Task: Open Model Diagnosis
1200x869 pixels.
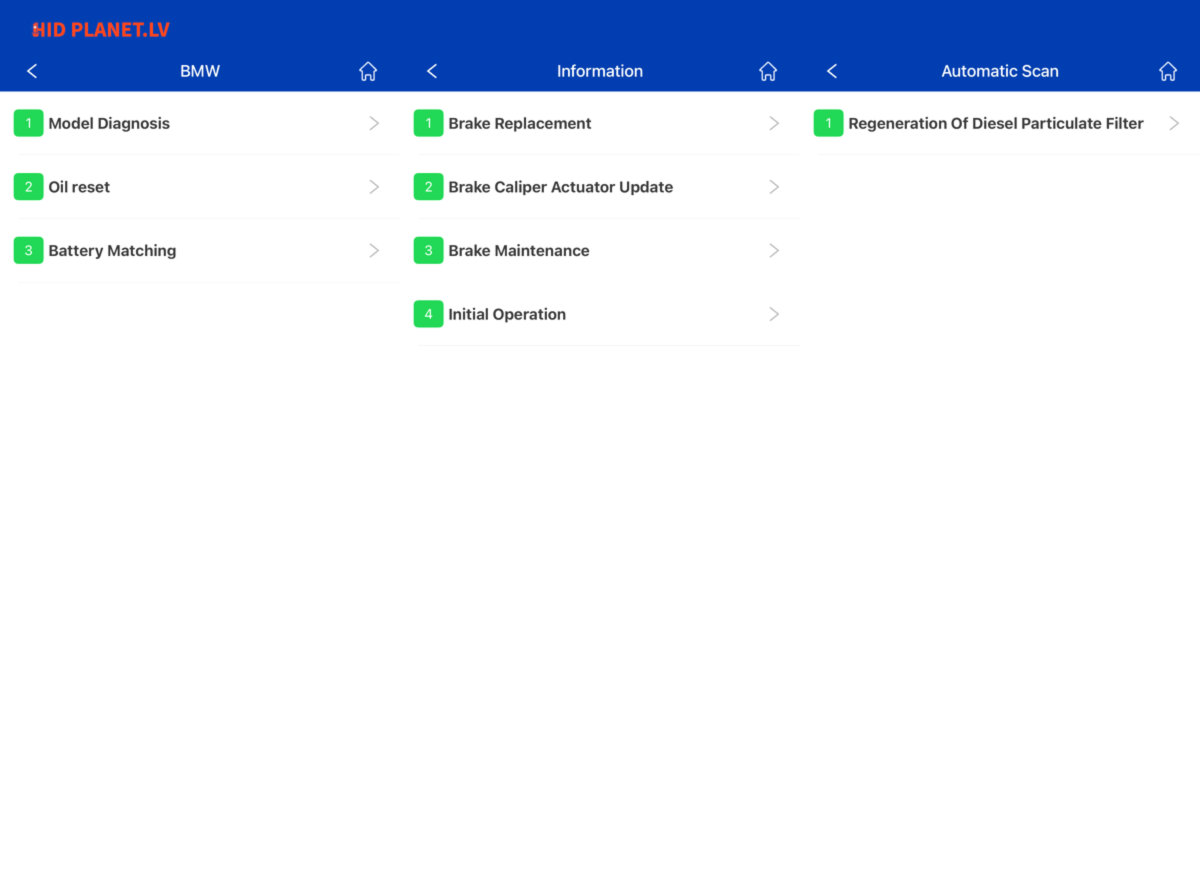Action: pyautogui.click(x=109, y=124)
